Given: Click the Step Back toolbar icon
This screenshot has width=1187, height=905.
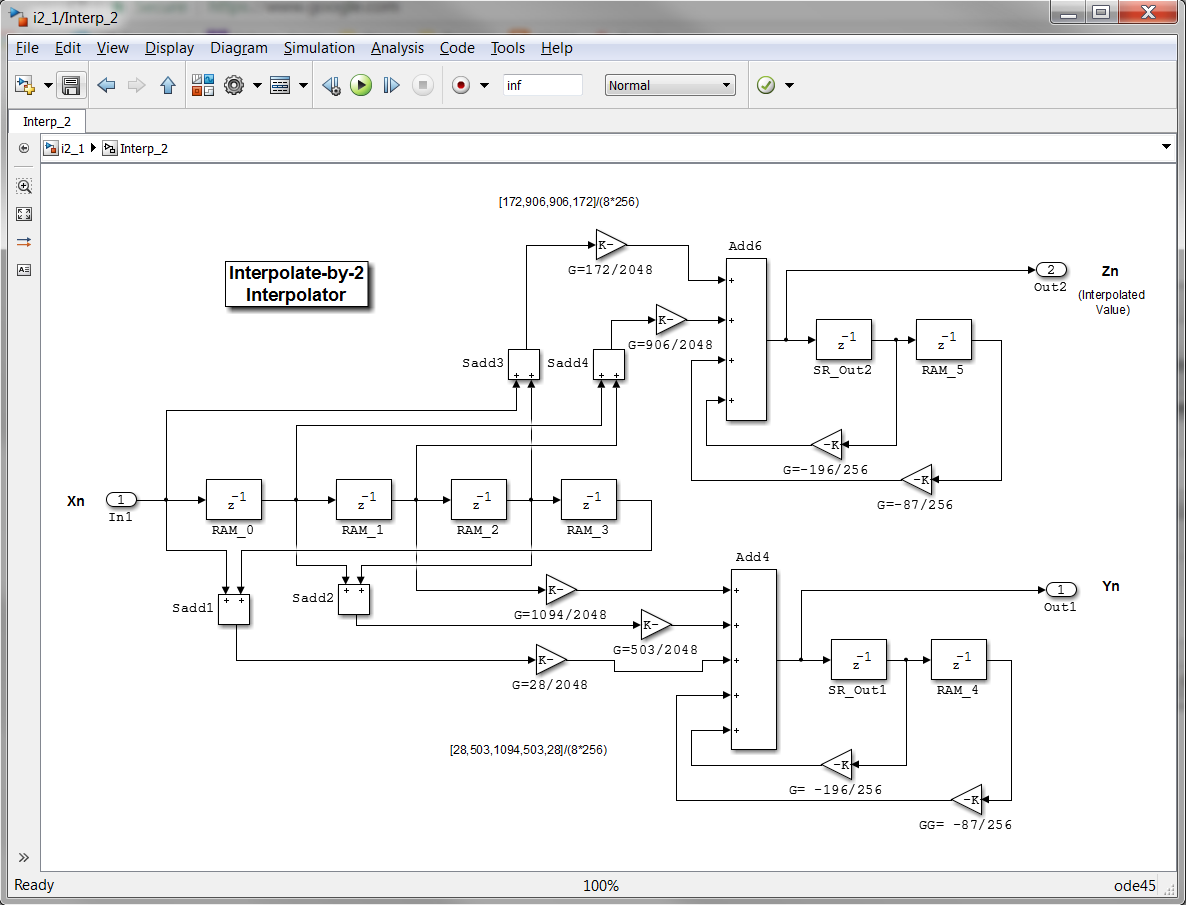Looking at the screenshot, I should 332,86.
